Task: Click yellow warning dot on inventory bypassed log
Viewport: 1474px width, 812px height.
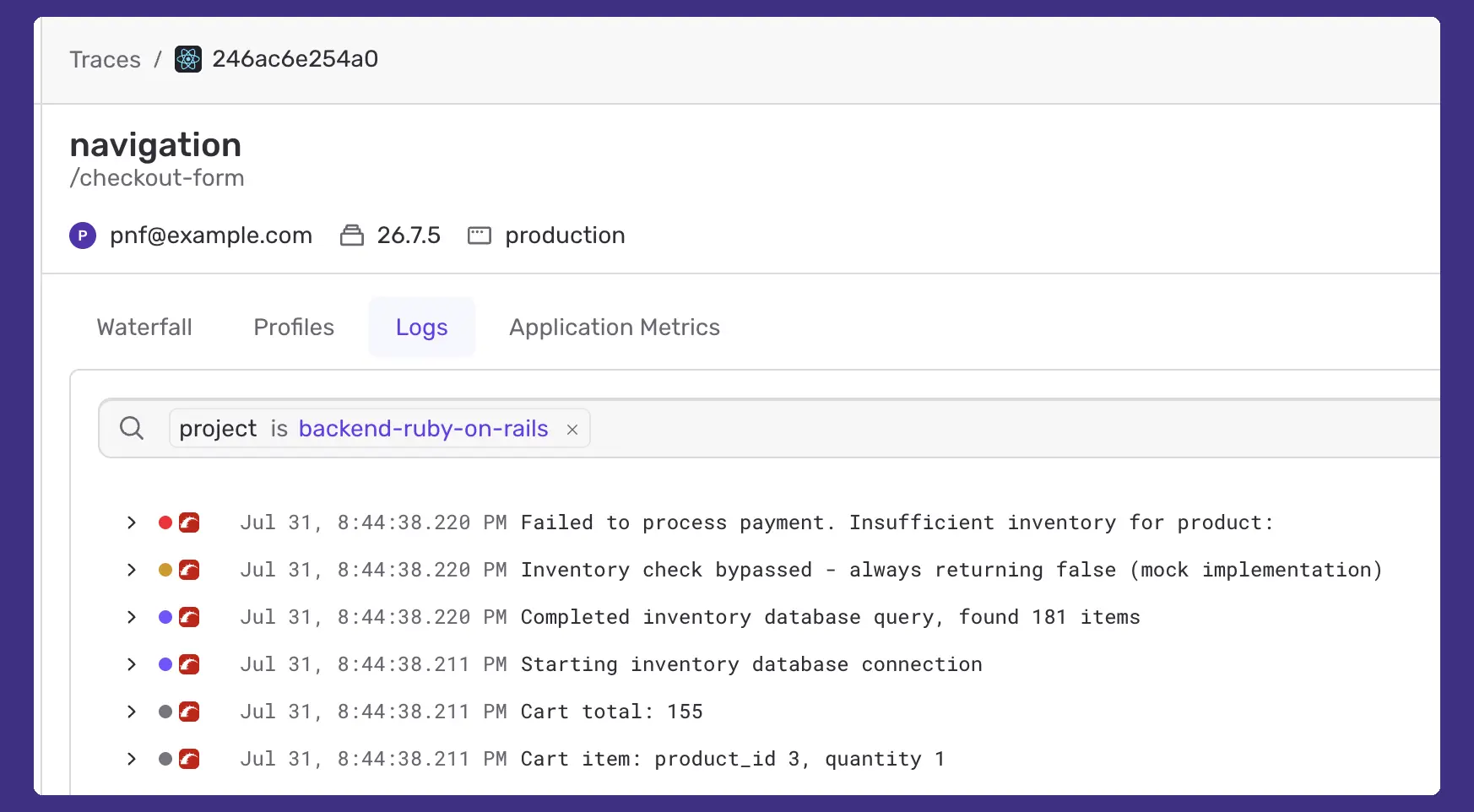Action: [x=165, y=570]
